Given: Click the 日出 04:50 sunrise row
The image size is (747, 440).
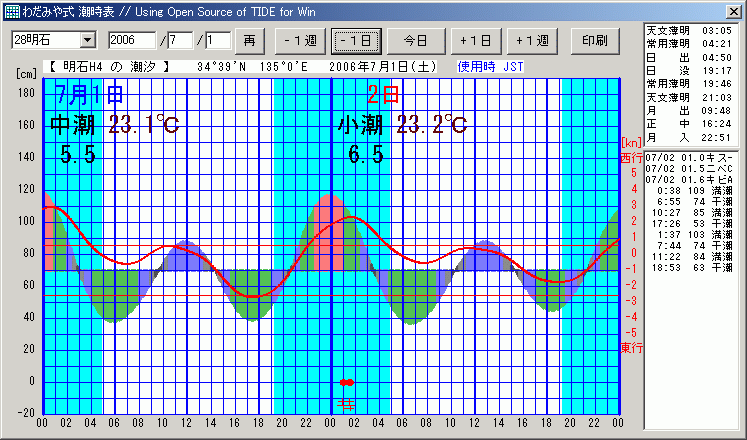Looking at the screenshot, I should 690,58.
